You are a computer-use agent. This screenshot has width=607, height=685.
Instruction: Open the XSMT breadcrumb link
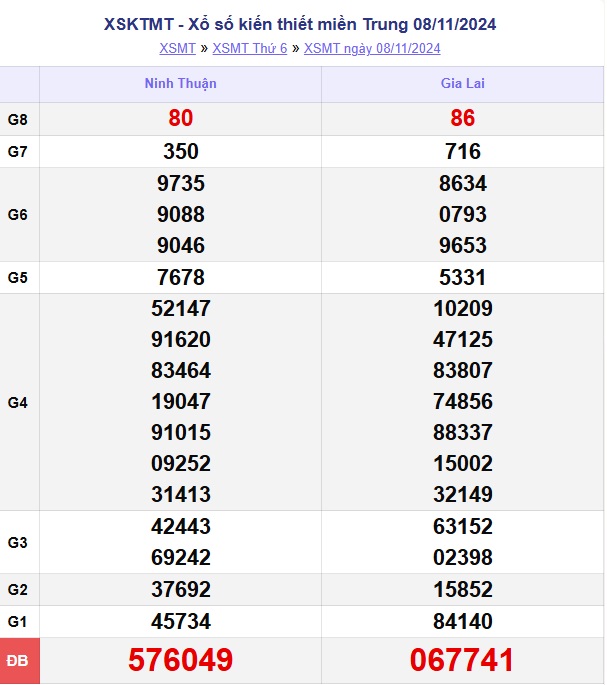(177, 48)
